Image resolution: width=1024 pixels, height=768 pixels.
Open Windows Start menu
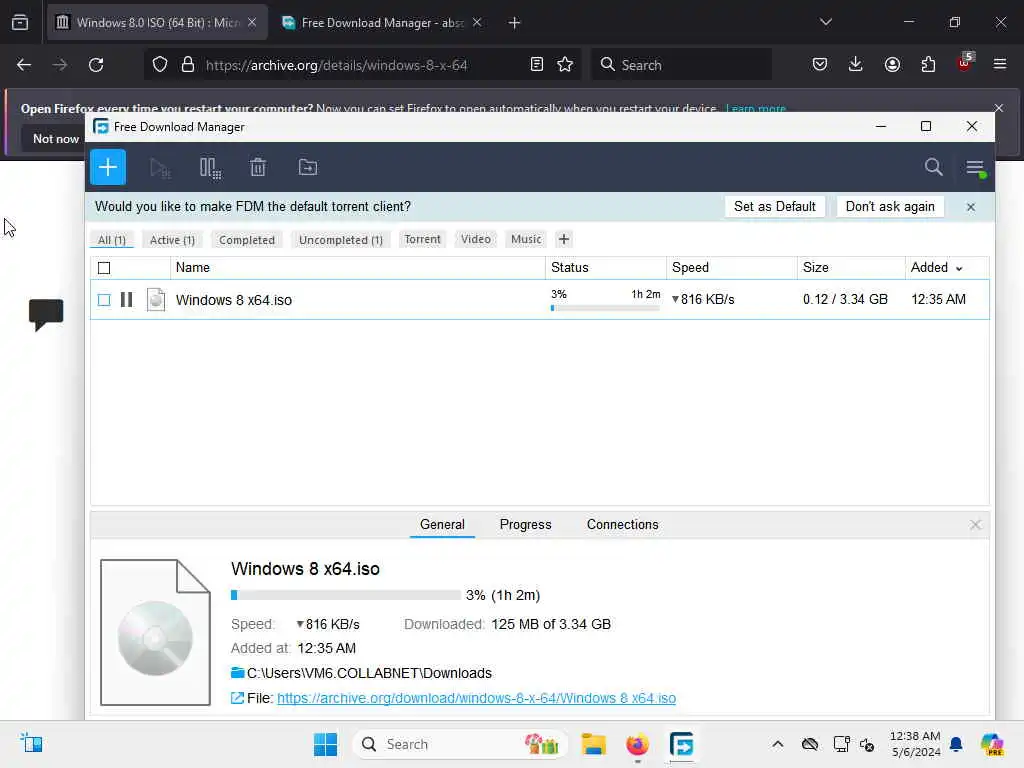click(x=325, y=744)
